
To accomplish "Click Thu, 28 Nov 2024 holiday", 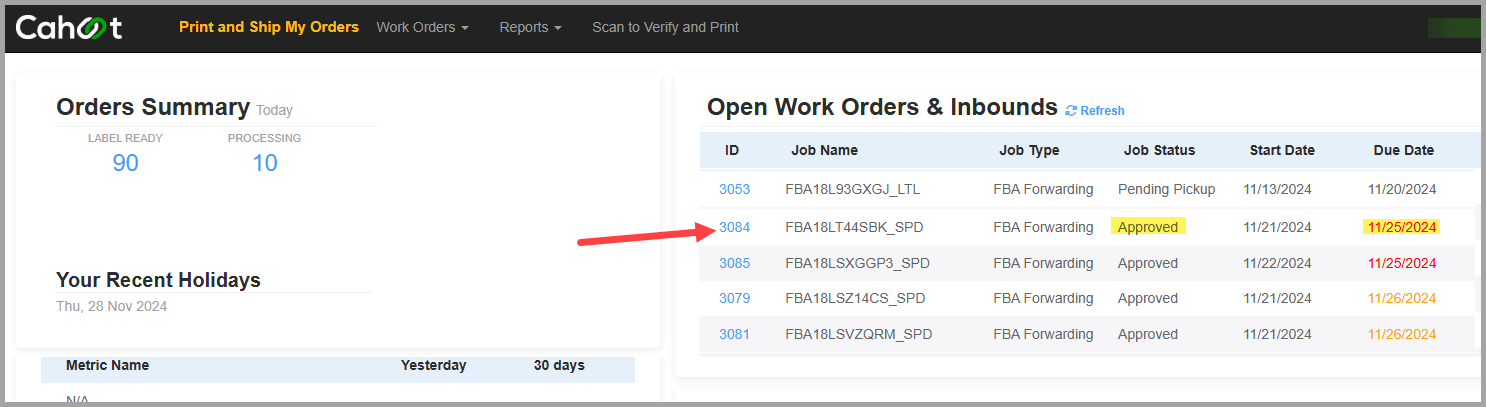I will coord(112,306).
